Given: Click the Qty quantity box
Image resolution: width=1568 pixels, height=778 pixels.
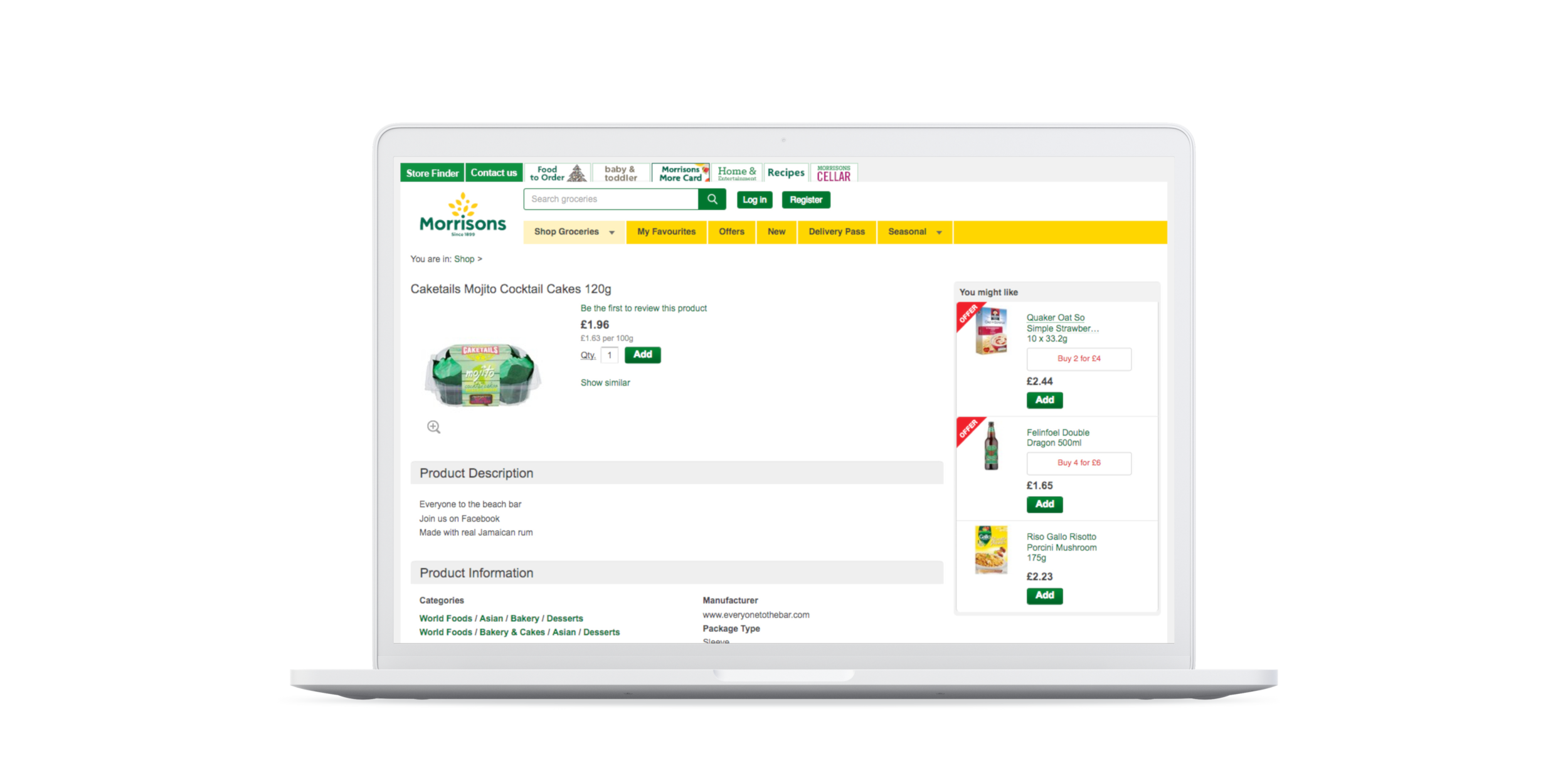Looking at the screenshot, I should click(609, 355).
